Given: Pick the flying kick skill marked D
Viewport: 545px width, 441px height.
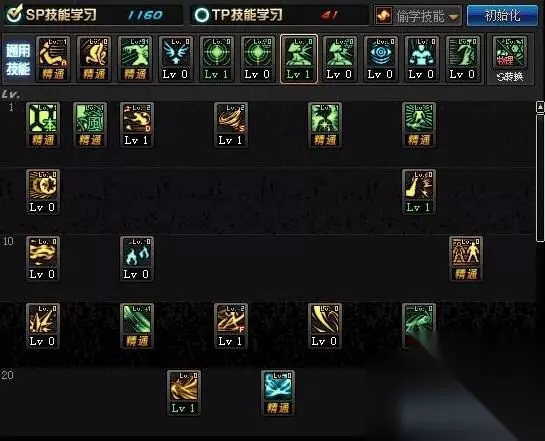Looking at the screenshot, I should [137, 125].
